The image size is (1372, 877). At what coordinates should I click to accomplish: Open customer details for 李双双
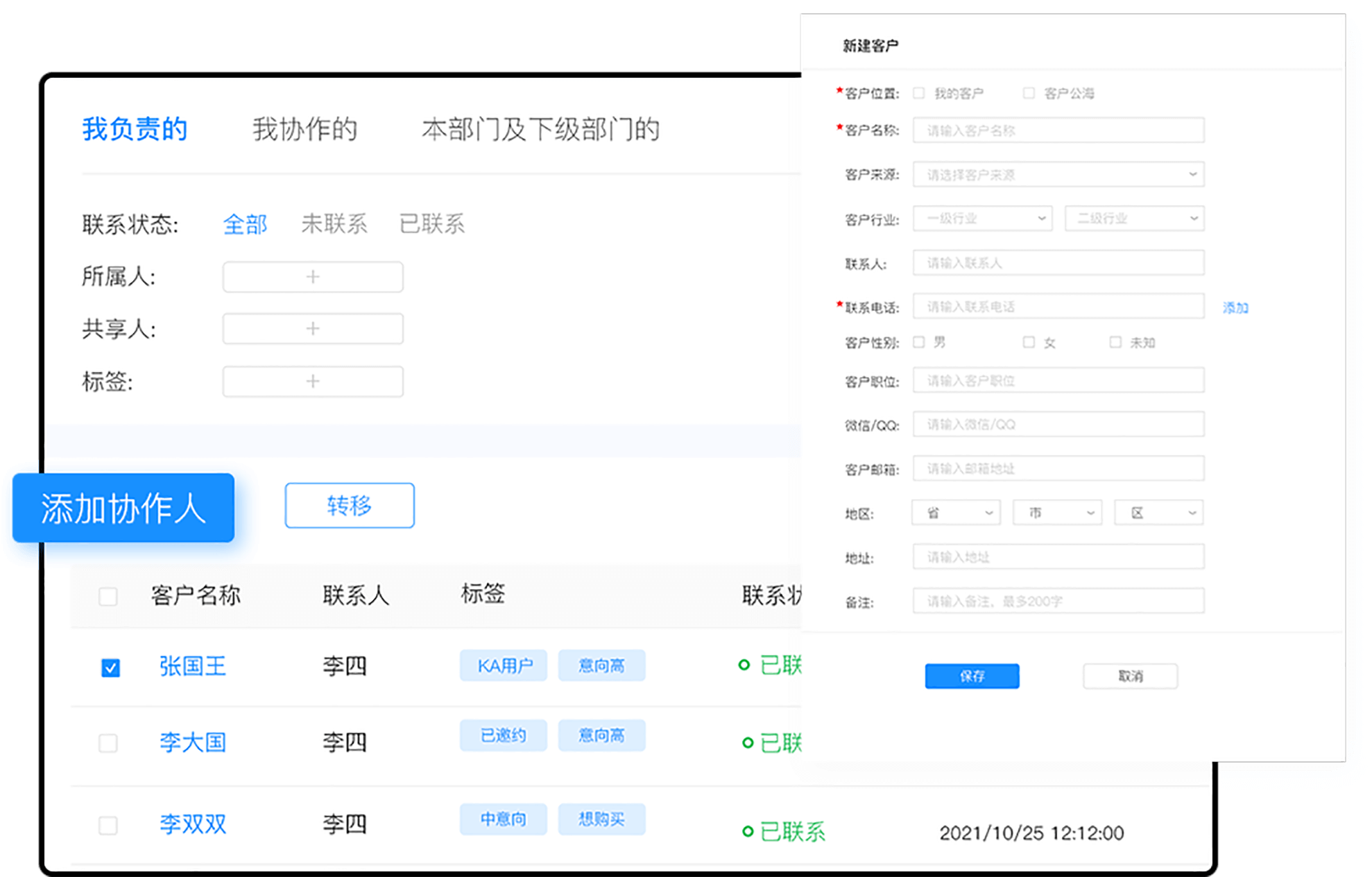193,824
